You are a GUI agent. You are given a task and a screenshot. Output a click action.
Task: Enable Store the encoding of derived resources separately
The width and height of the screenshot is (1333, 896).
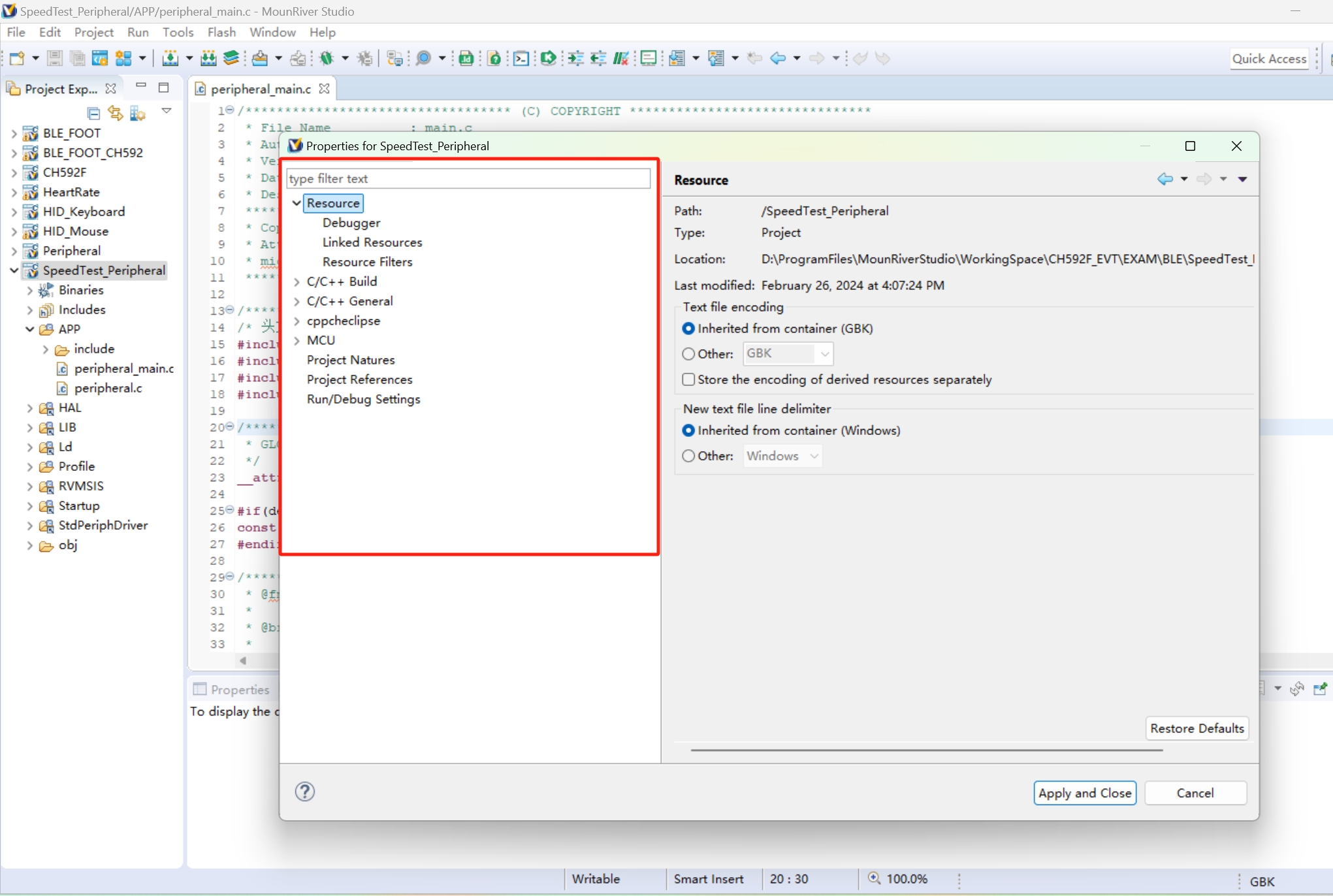688,379
